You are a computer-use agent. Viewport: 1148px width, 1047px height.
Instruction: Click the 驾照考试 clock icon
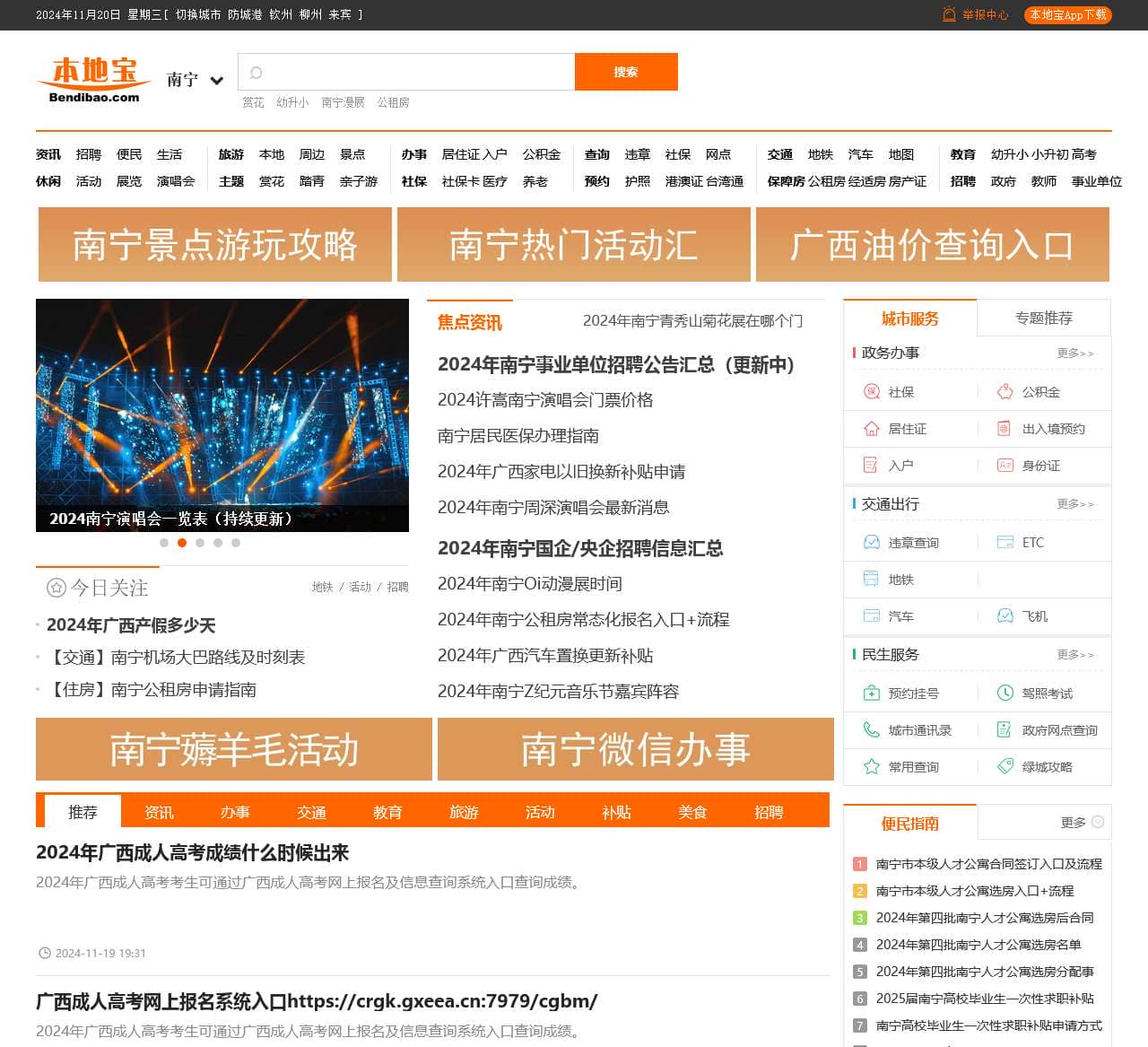(1003, 693)
